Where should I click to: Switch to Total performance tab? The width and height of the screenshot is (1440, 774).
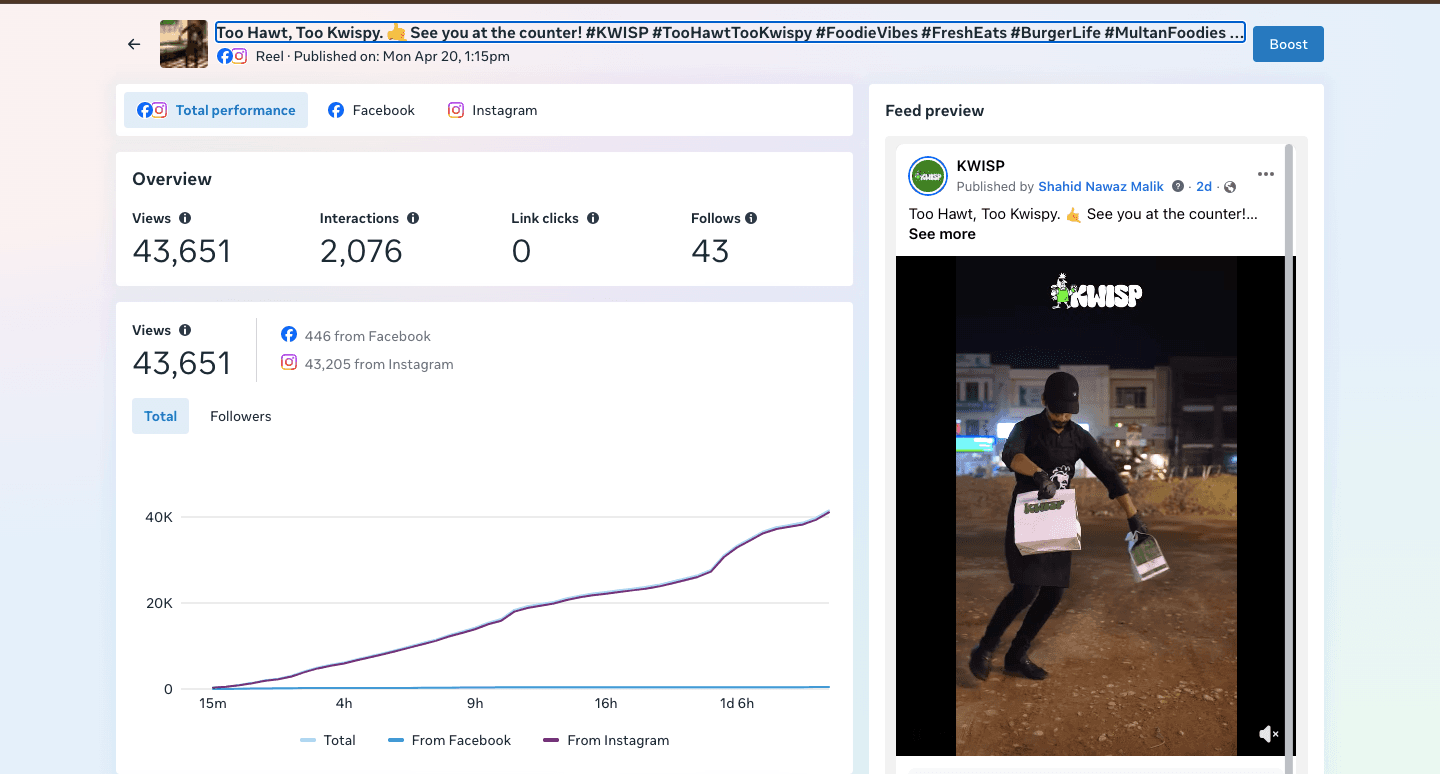[216, 110]
